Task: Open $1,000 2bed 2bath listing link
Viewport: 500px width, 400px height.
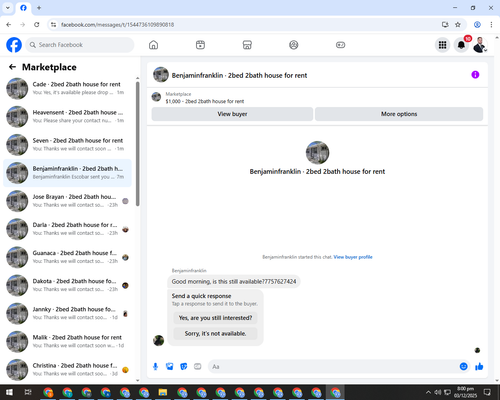Action: [x=205, y=101]
